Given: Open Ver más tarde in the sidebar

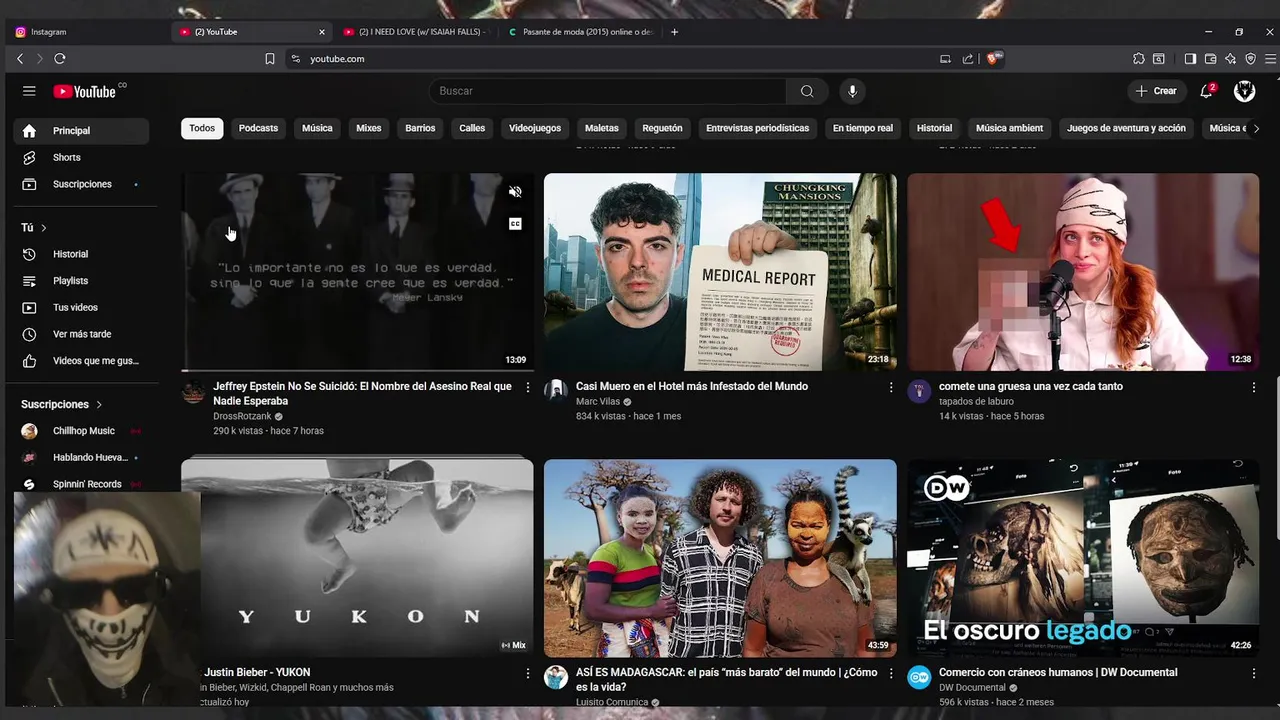Looking at the screenshot, I should (x=81, y=335).
